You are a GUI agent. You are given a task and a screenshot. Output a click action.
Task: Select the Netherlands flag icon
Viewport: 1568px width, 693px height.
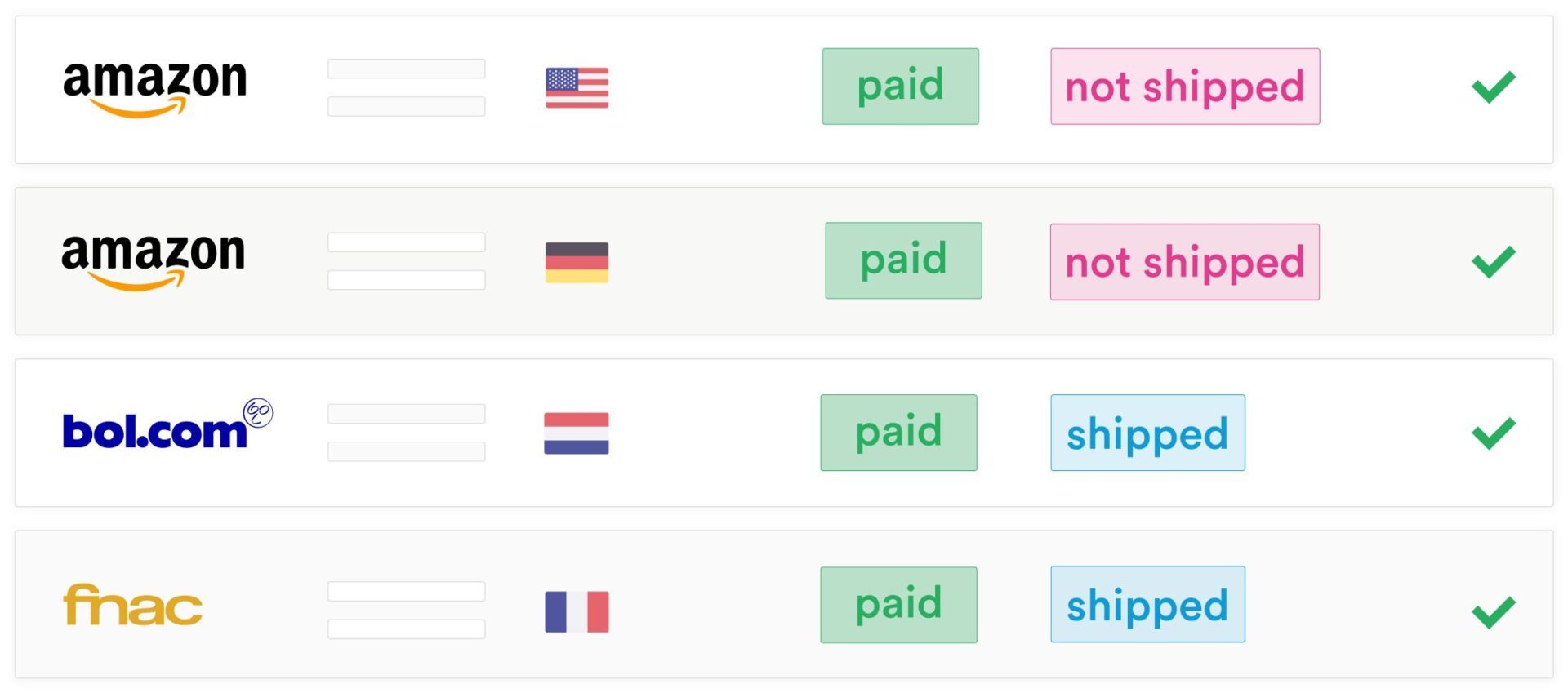[577, 433]
